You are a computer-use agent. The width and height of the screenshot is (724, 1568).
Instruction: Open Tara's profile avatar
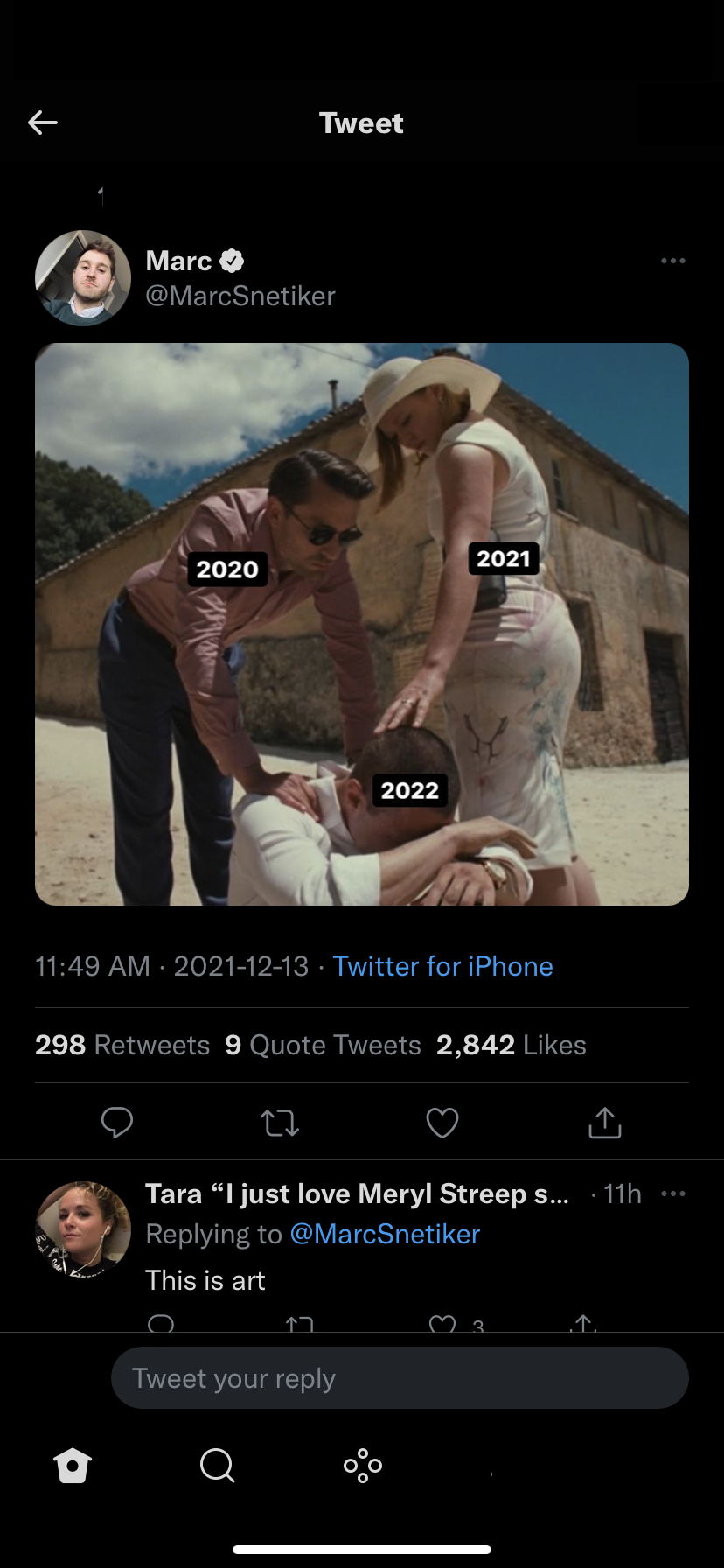coord(83,1228)
